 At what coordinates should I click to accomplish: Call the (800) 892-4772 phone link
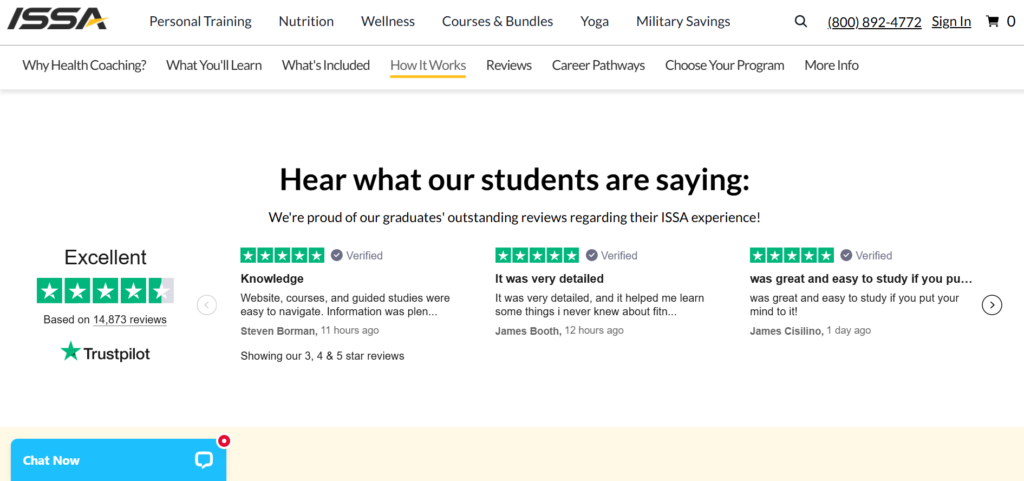point(874,22)
